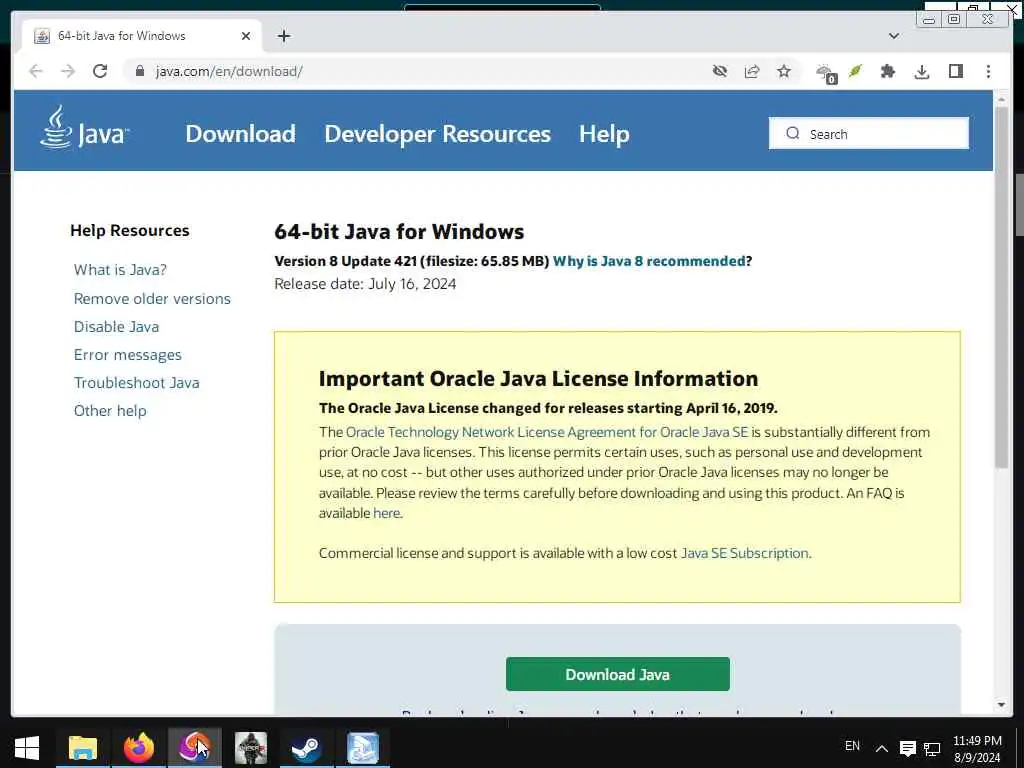The width and height of the screenshot is (1024, 768).
Task: Go to the Java logo home link
Action: [x=84, y=128]
